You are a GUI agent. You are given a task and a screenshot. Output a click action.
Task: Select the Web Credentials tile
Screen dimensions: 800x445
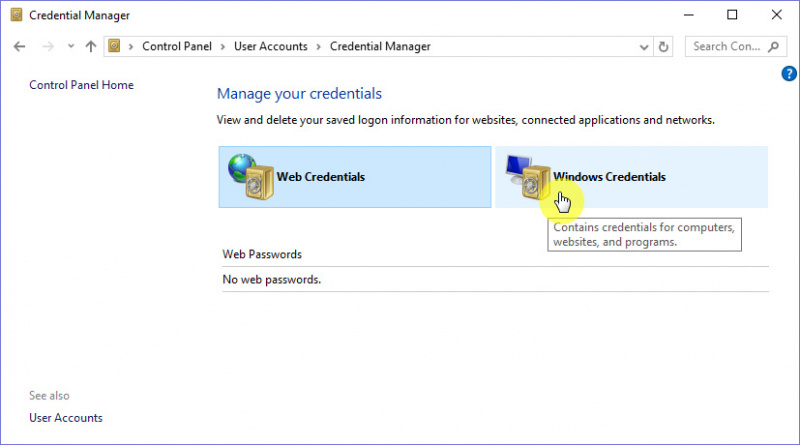355,177
